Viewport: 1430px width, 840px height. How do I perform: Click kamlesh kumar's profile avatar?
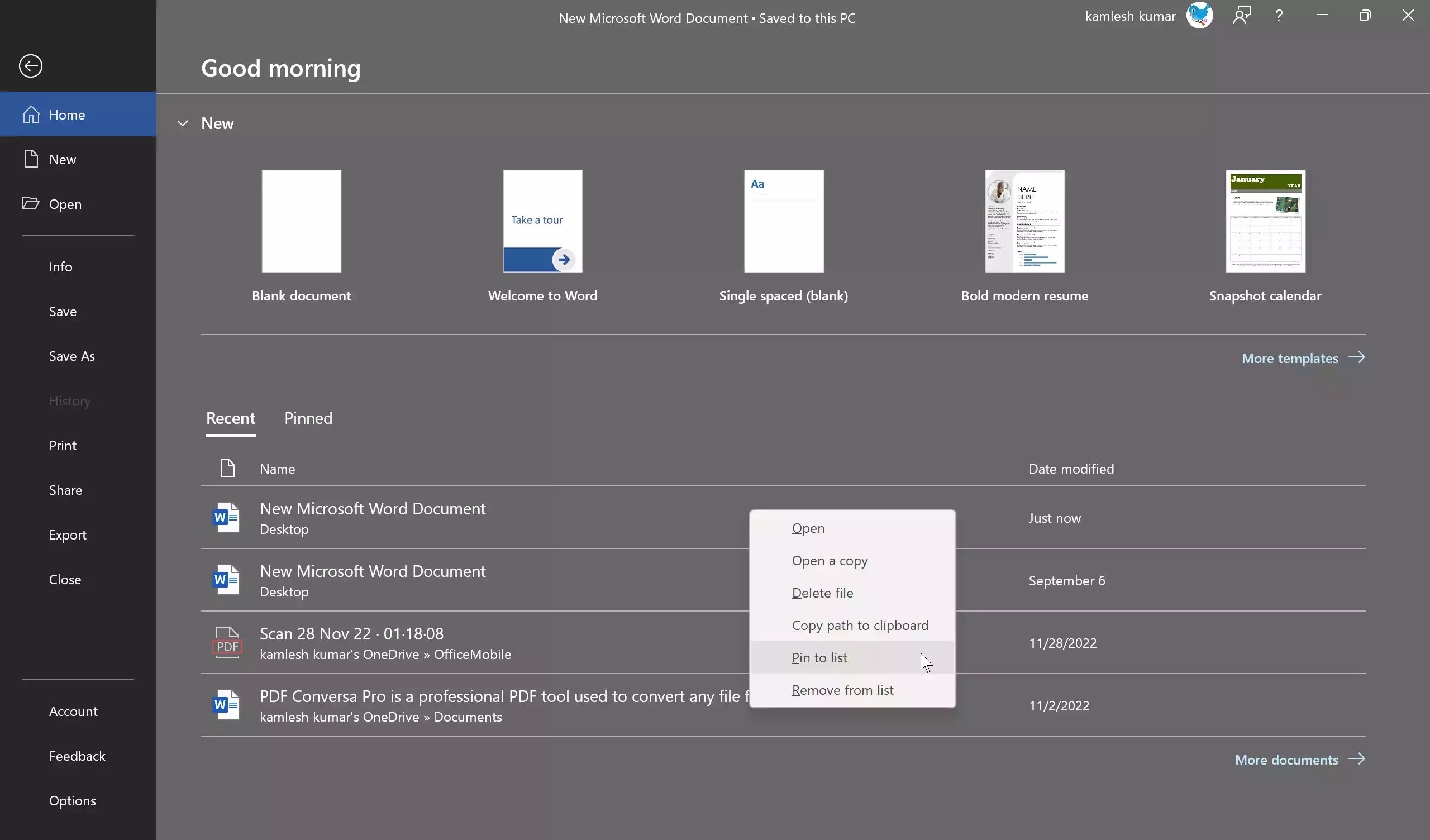coord(1200,15)
